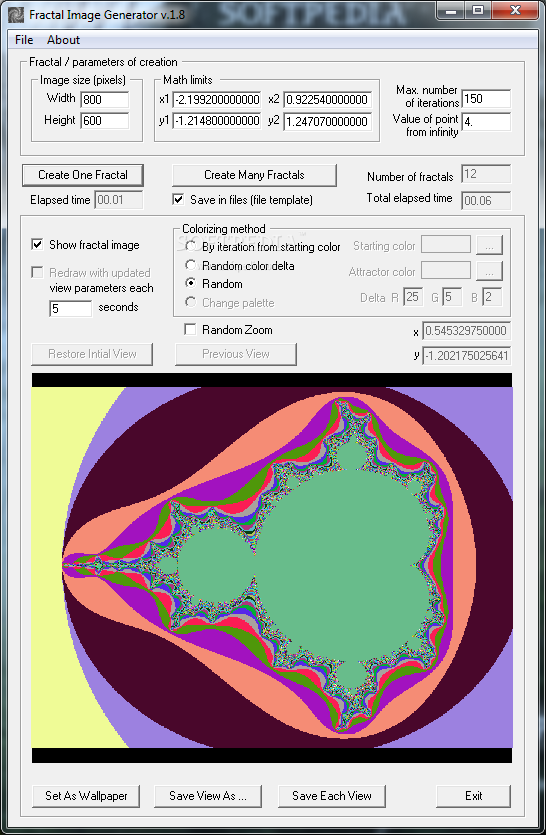546x835 pixels.
Task: Select By iteration from starting color option
Action: tap(191, 247)
